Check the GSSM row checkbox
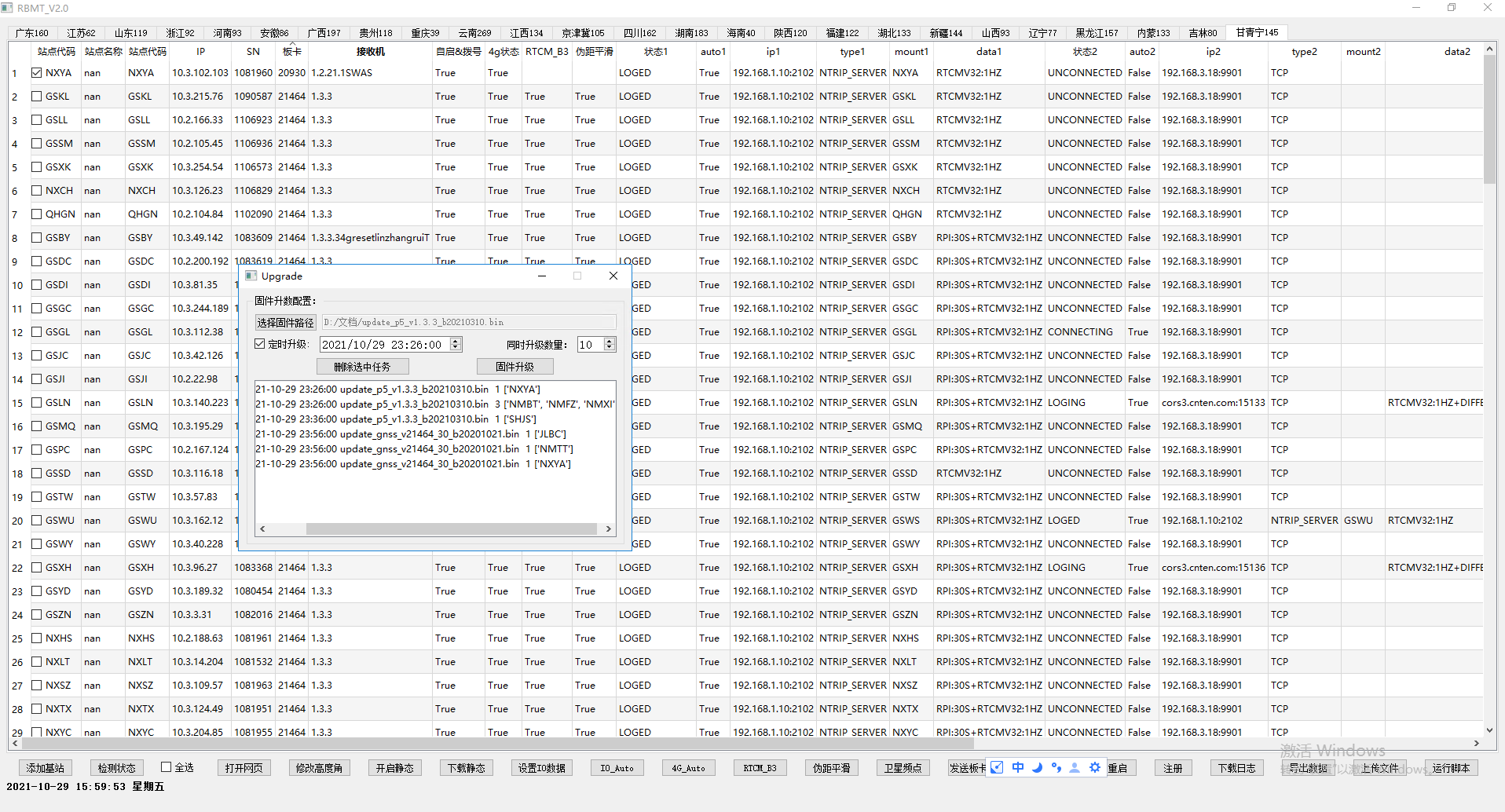Screen dimensions: 1505x812 pyautogui.click(x=36, y=143)
